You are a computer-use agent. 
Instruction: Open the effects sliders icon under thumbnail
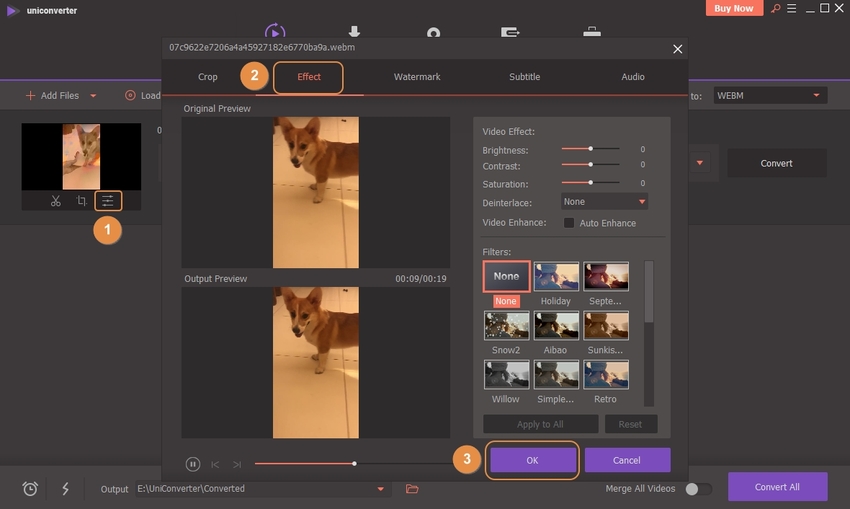[107, 201]
